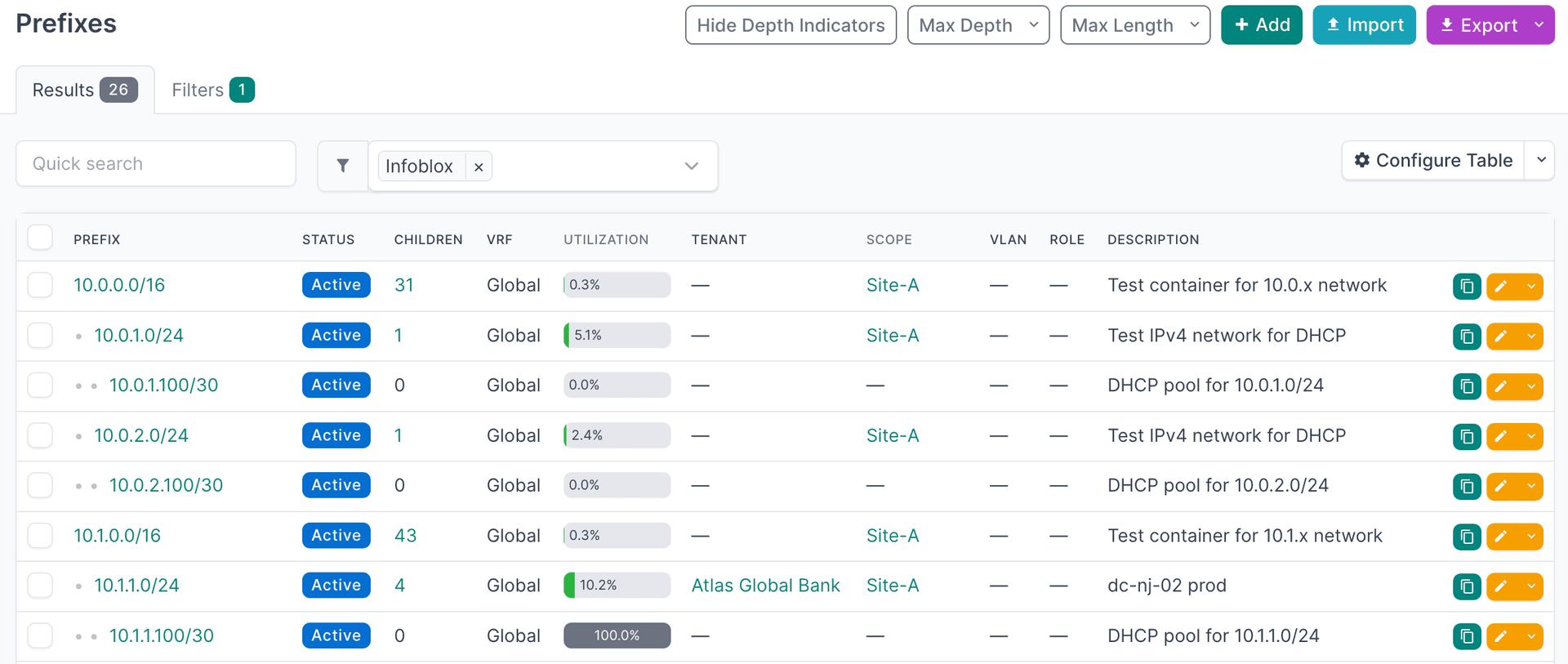This screenshot has height=664, width=1568.
Task: Tick the checkbox for 10.0.2.0/24
Action: tap(40, 435)
